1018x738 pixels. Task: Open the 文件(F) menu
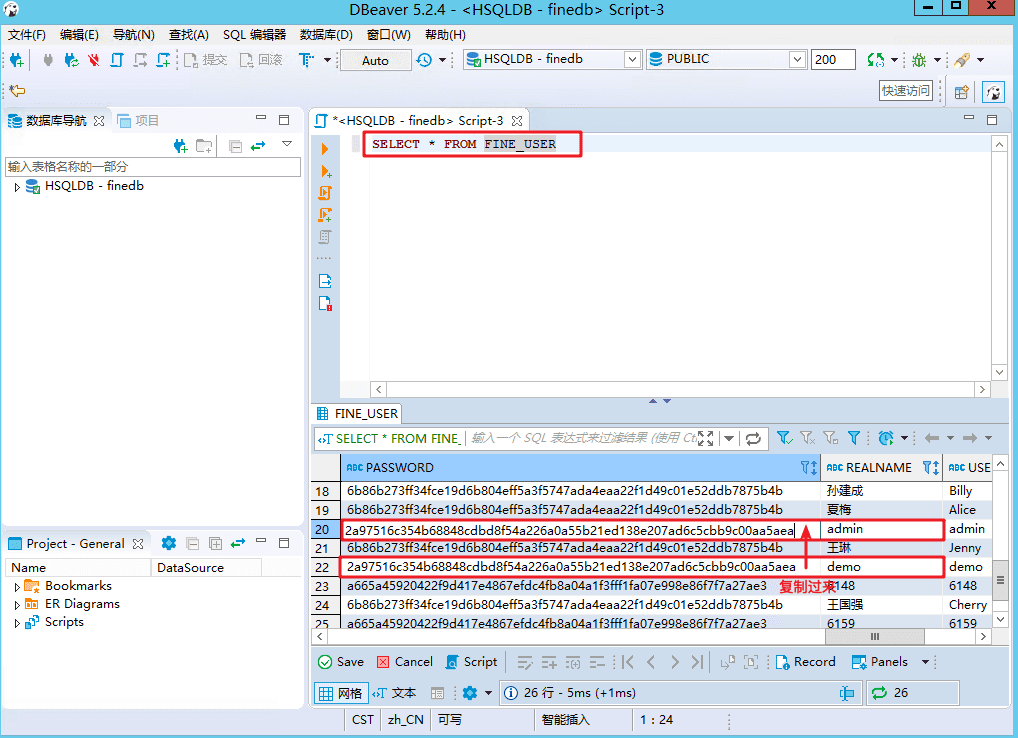coord(27,35)
